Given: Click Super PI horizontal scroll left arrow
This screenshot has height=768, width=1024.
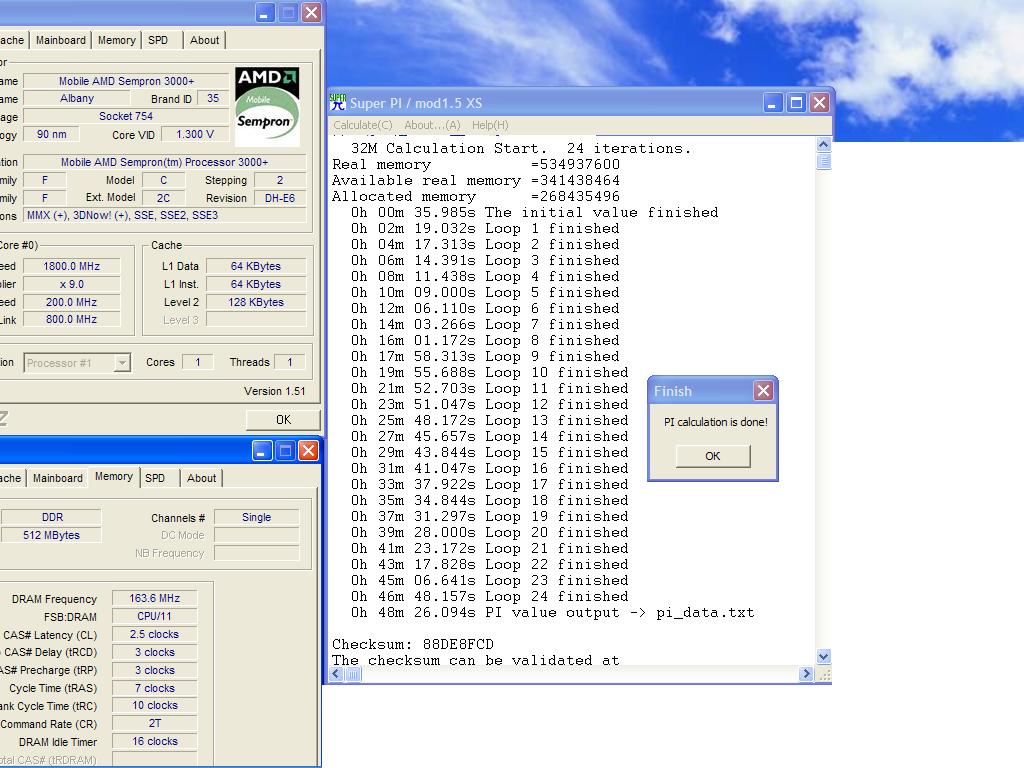Looking at the screenshot, I should pyautogui.click(x=337, y=674).
